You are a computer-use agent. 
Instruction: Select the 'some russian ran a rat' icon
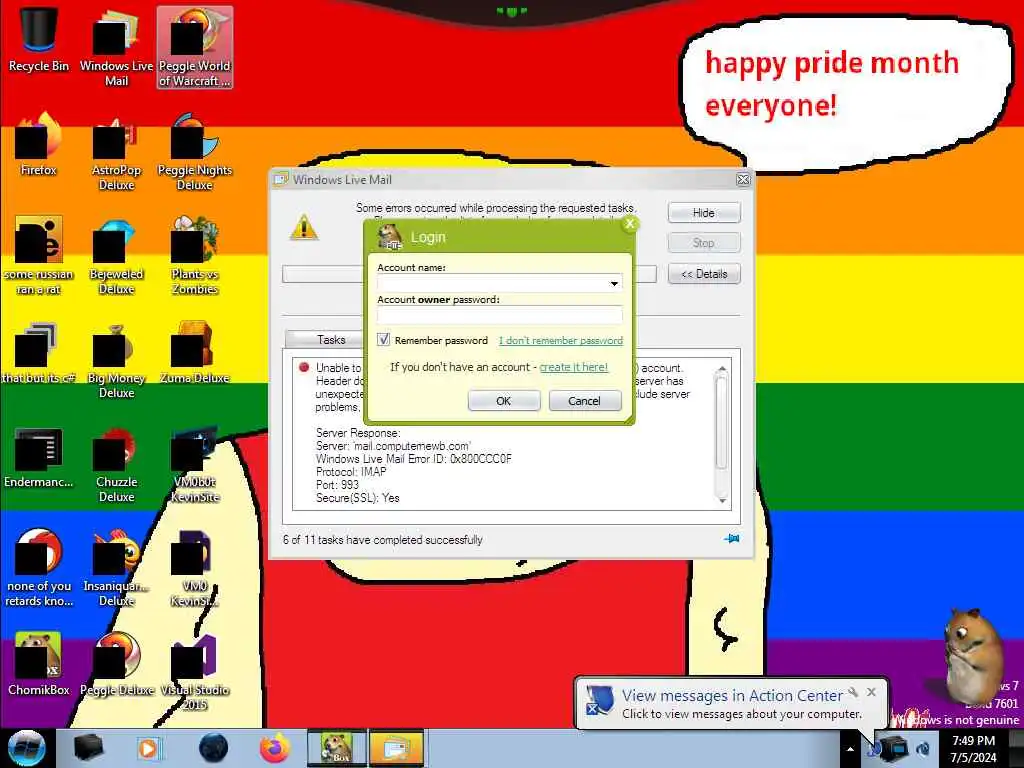(39, 256)
